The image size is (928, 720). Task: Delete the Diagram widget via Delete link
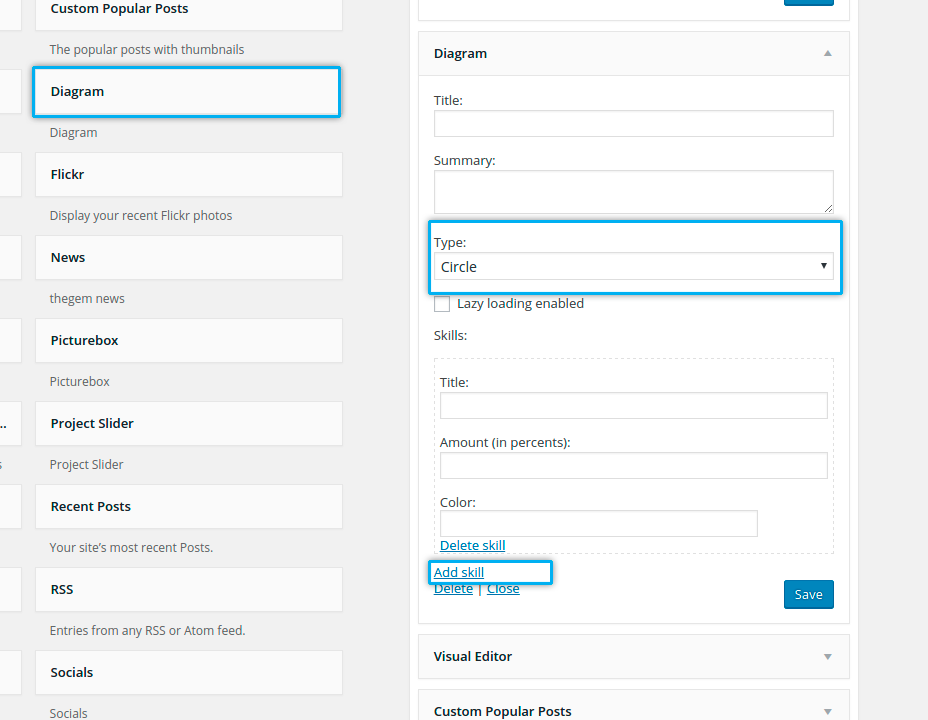point(453,589)
